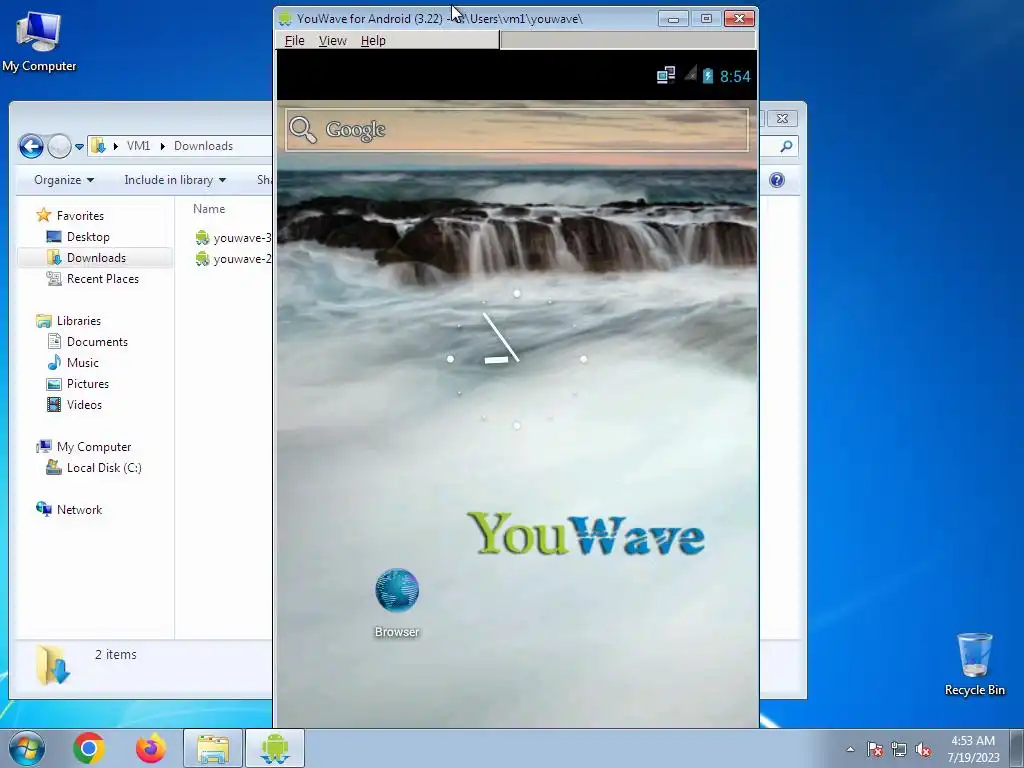The width and height of the screenshot is (1024, 768).
Task: Click the My Computer desktop icon
Action: [x=39, y=42]
